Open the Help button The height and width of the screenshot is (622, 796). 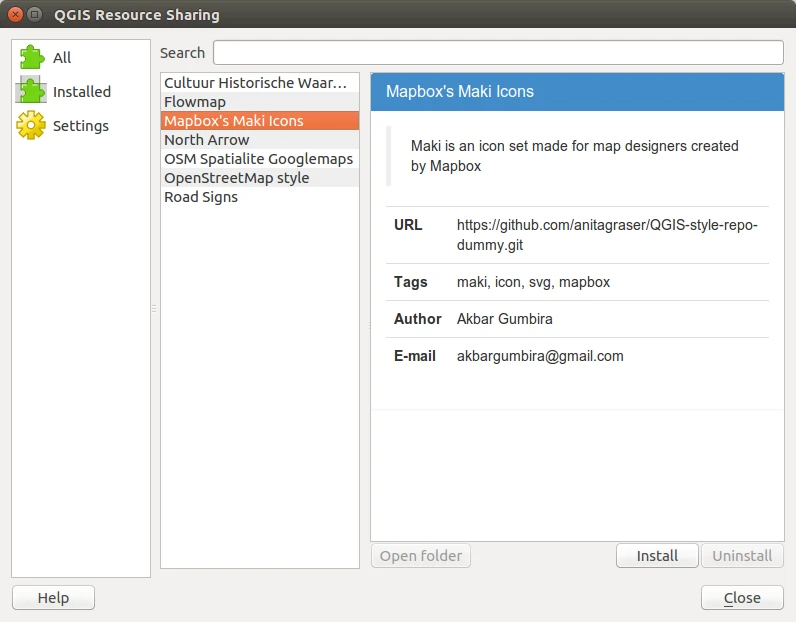point(53,598)
